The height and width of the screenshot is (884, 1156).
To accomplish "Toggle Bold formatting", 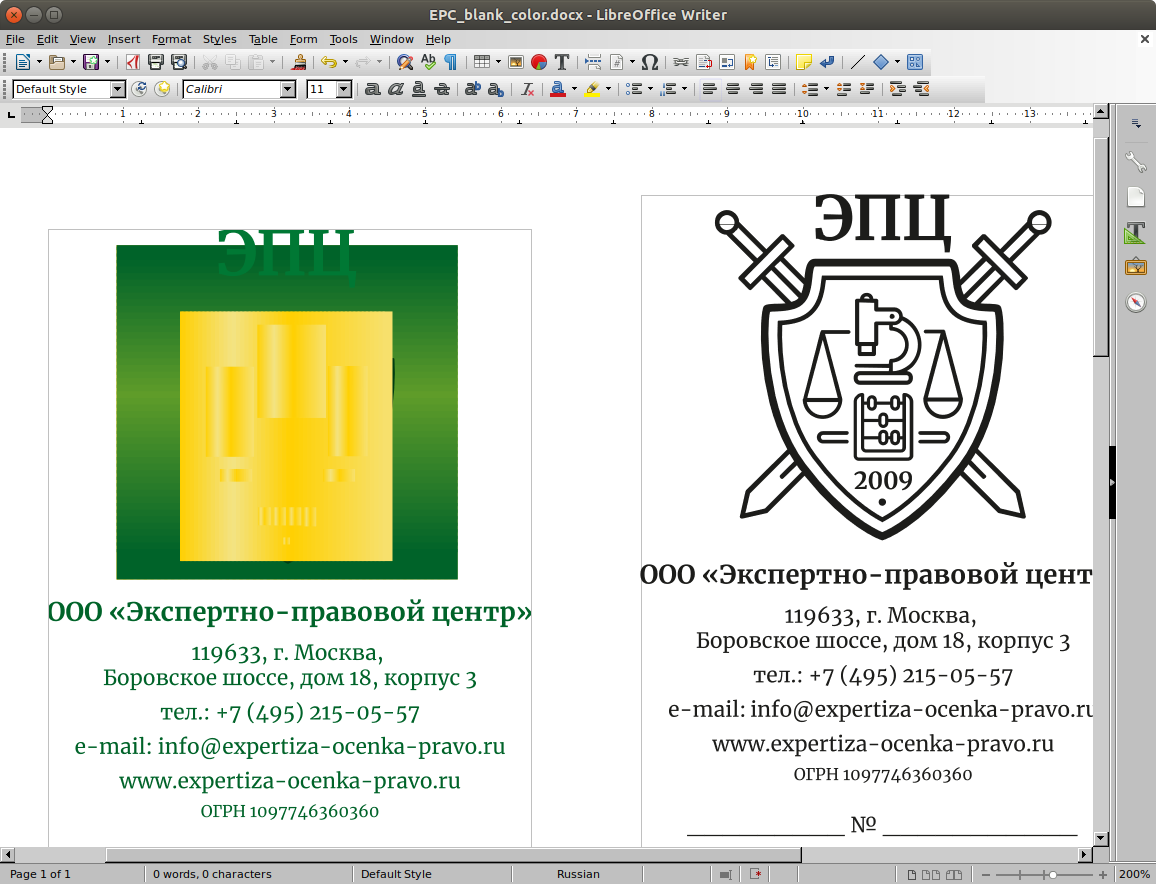I will coord(373,89).
